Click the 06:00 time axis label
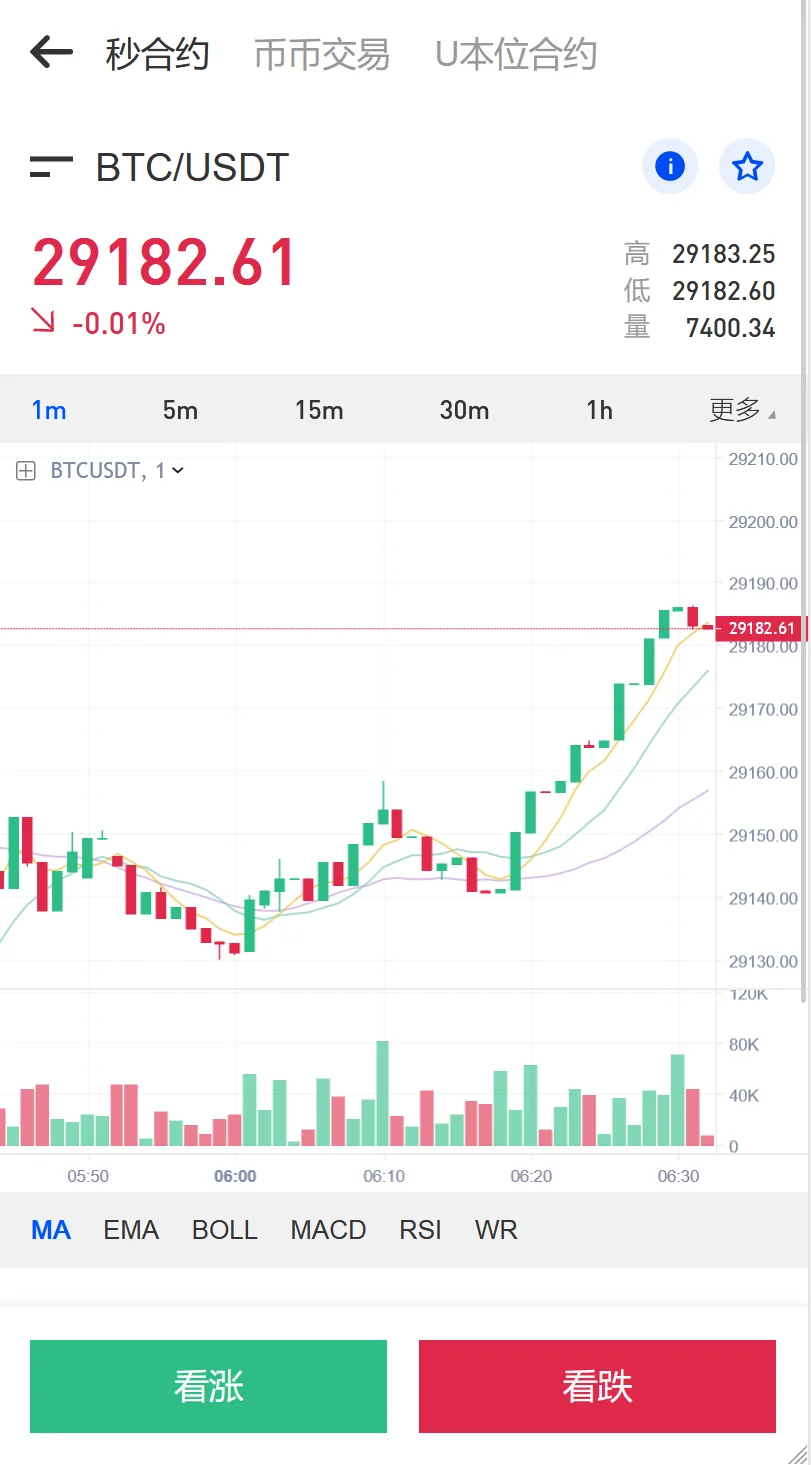Viewport: 811px width, 1465px height. pyautogui.click(x=235, y=1176)
